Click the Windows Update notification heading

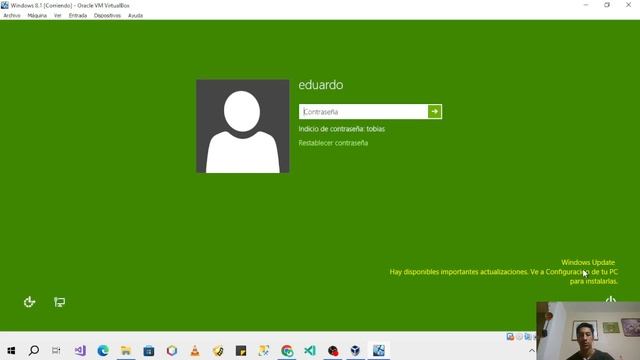588,262
